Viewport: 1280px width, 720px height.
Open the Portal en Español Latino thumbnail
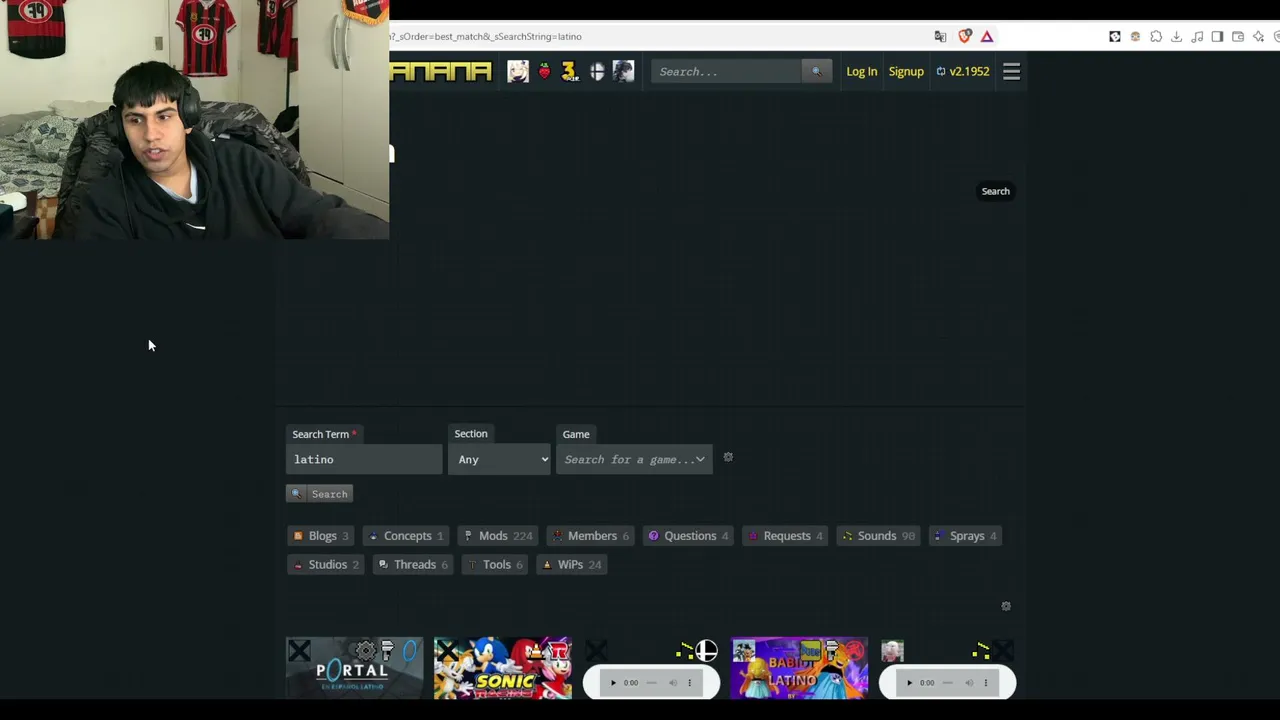point(354,668)
